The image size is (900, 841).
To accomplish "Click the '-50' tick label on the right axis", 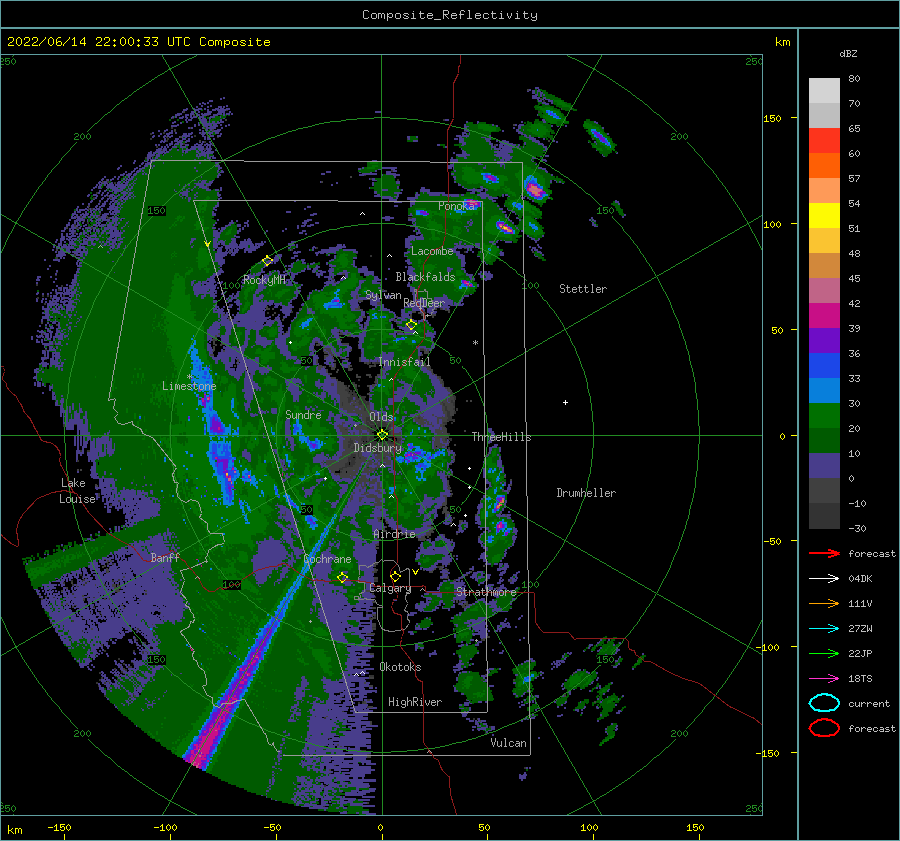I will [775, 541].
